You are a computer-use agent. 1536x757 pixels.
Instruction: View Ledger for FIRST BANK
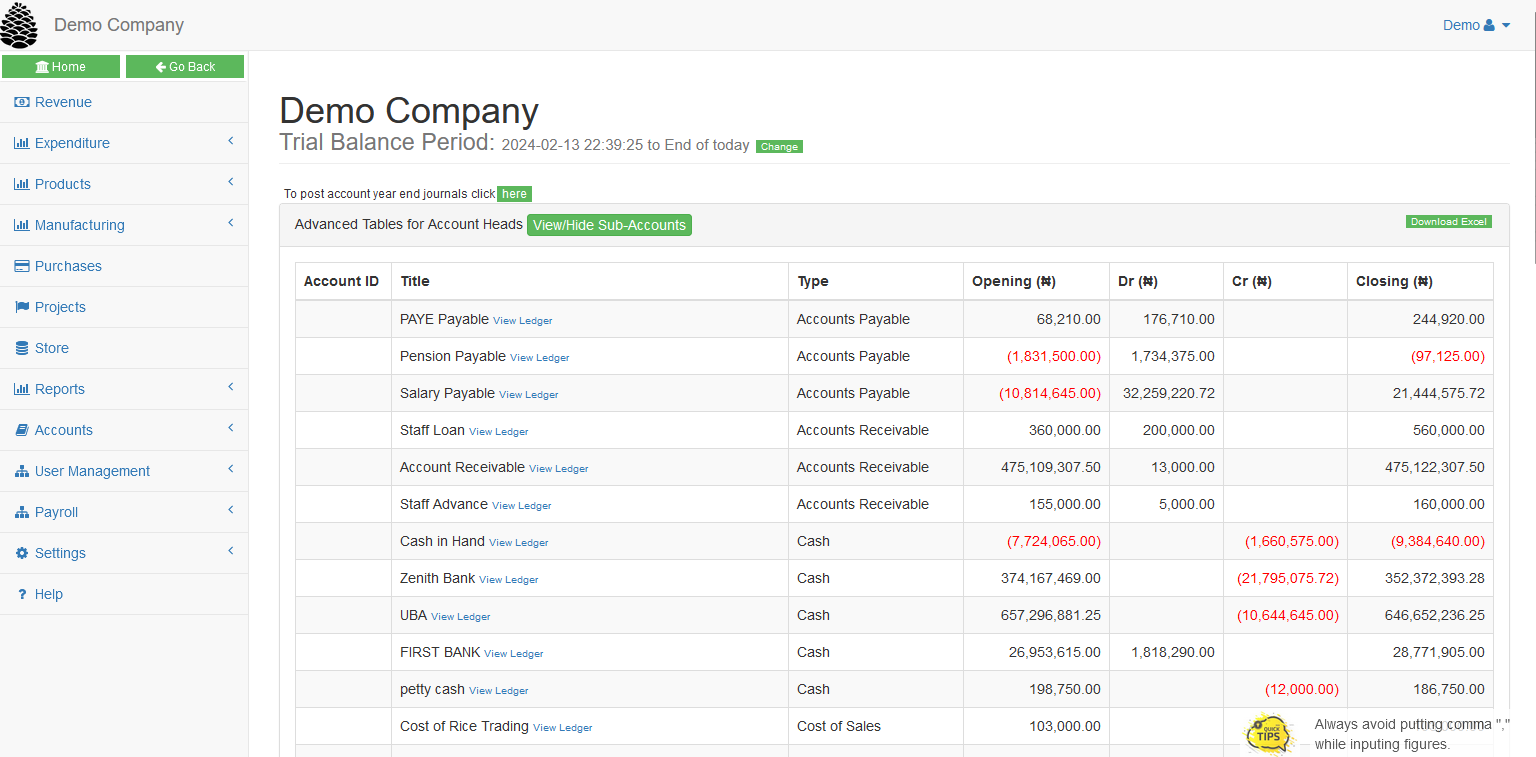tap(513, 654)
